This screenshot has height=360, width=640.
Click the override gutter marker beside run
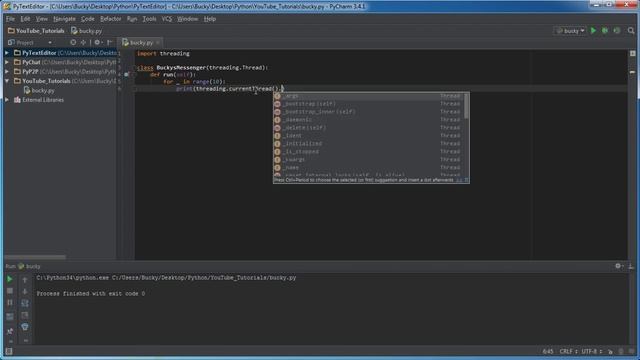tap(127, 74)
